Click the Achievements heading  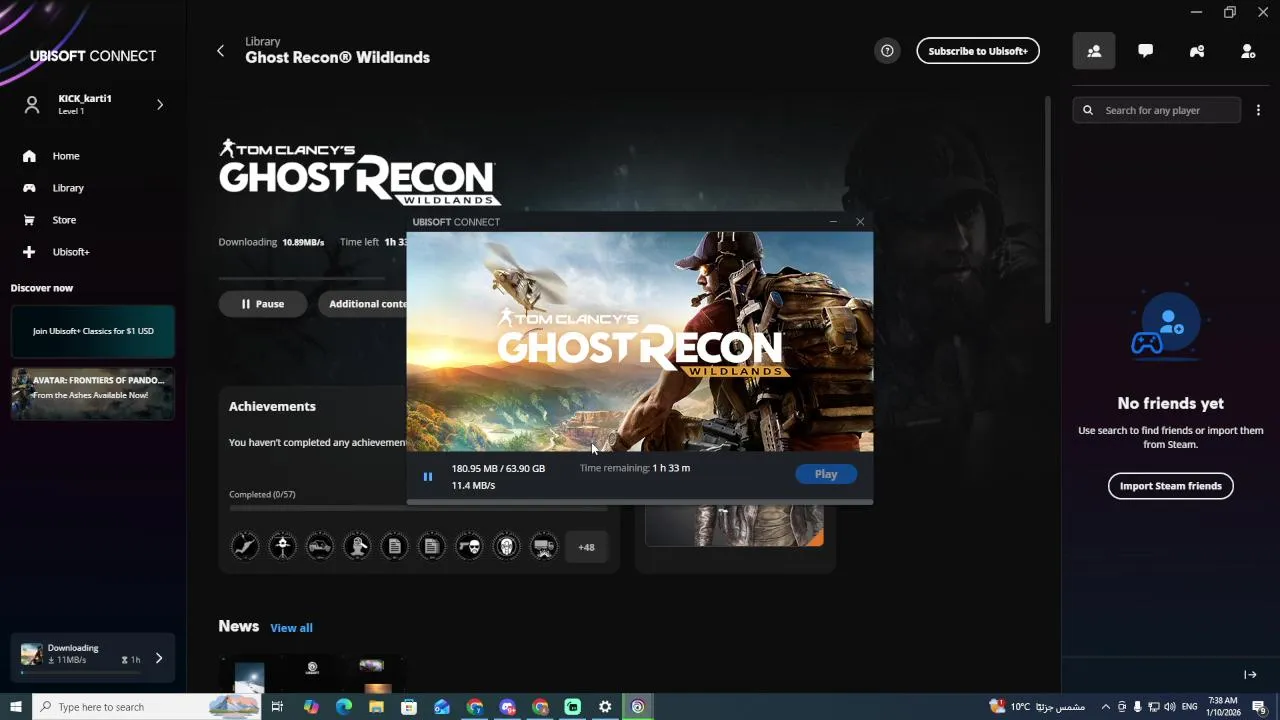(272, 406)
